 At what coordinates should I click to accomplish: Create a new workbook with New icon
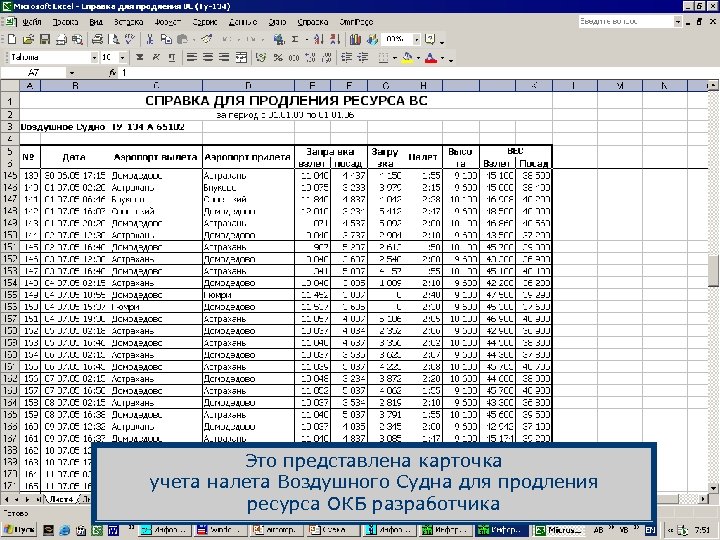(x=12, y=39)
